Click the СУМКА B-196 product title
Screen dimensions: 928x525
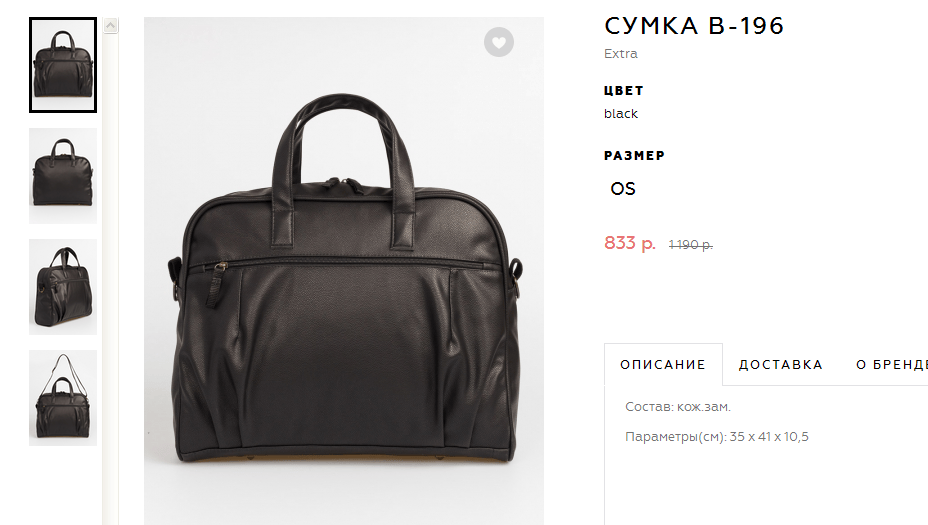click(694, 26)
